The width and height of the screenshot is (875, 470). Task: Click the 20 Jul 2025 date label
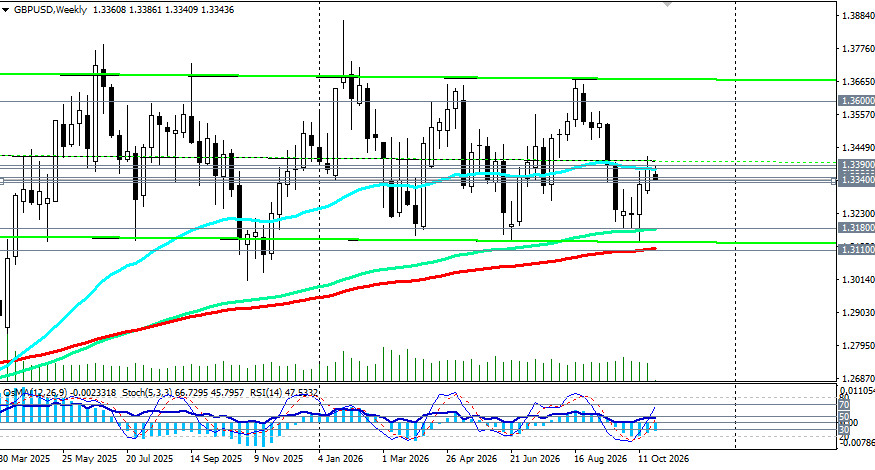(149, 459)
